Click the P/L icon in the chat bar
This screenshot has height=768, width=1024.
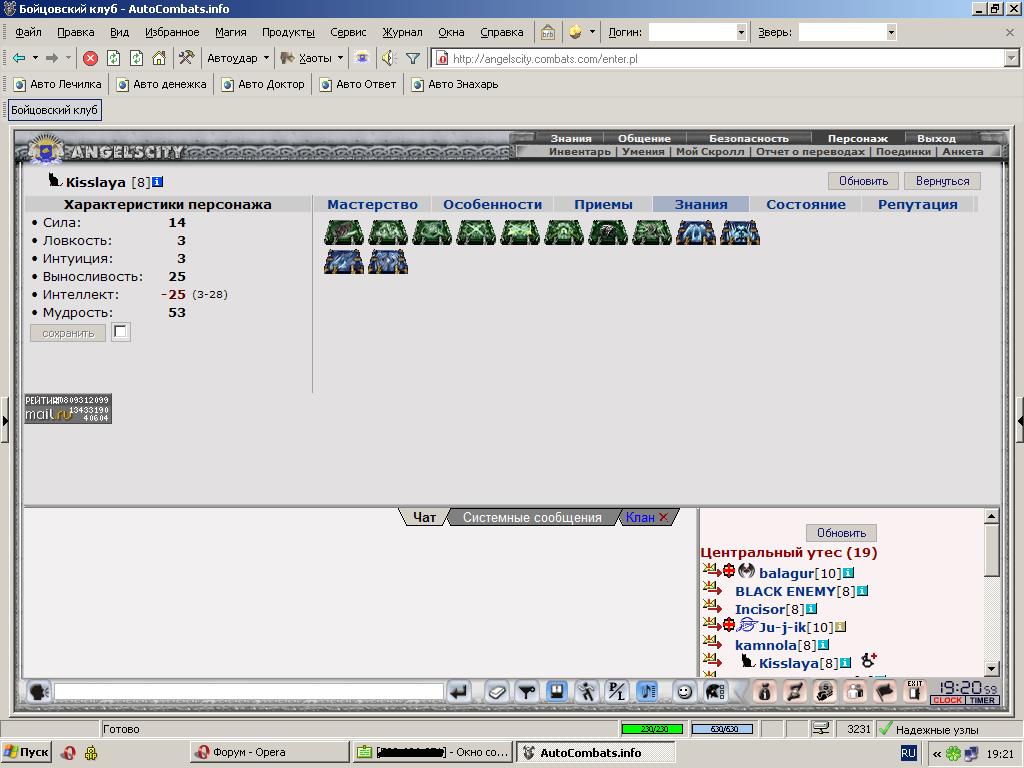[616, 691]
